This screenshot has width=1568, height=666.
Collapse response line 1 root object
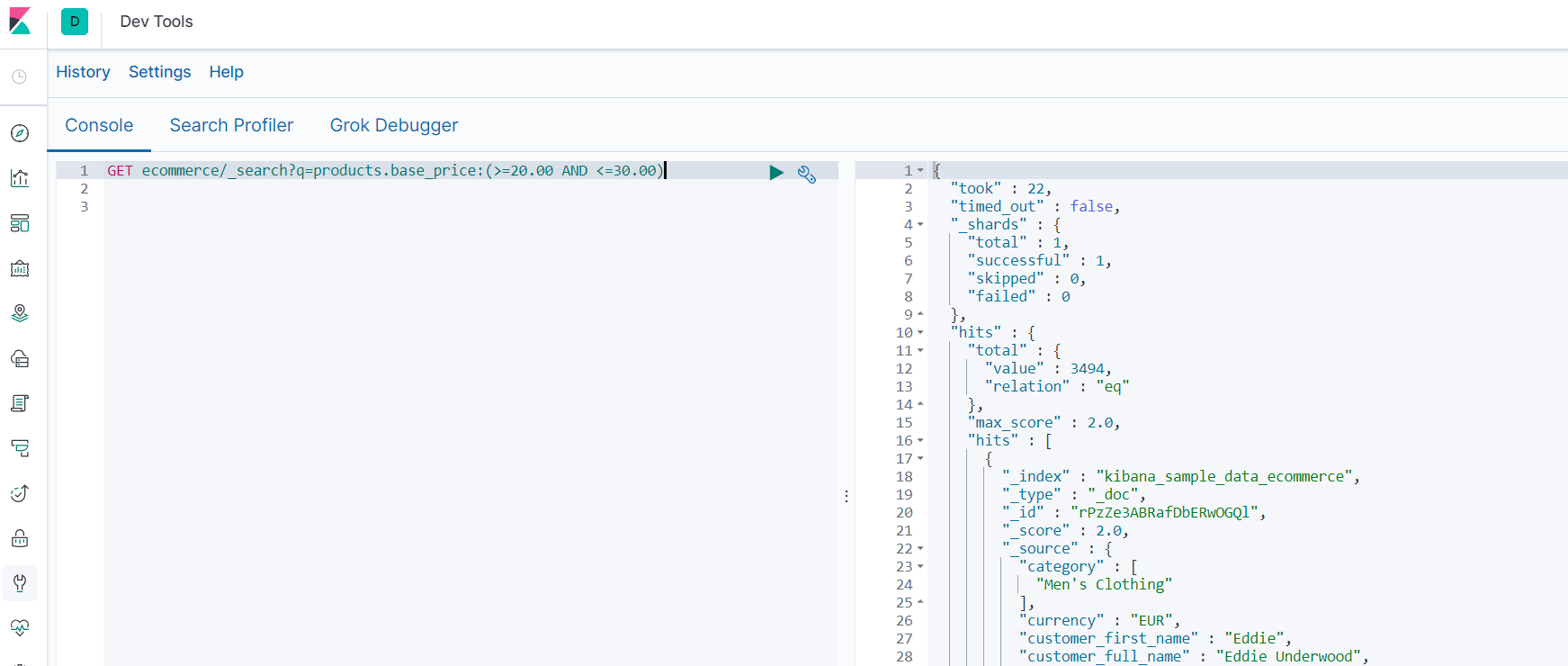point(920,170)
